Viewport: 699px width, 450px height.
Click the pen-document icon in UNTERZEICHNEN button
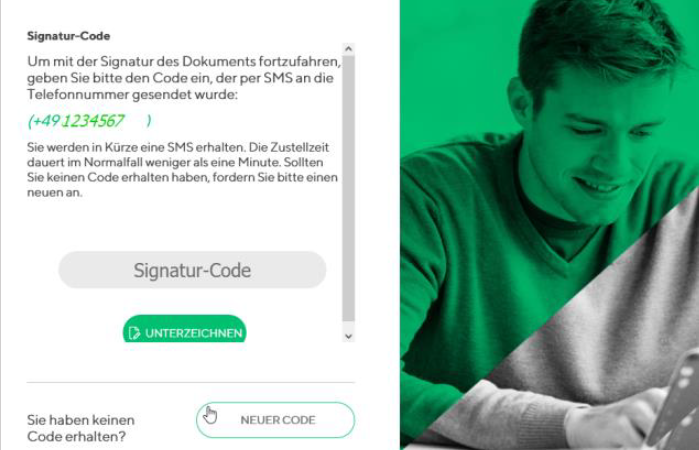coord(134,333)
